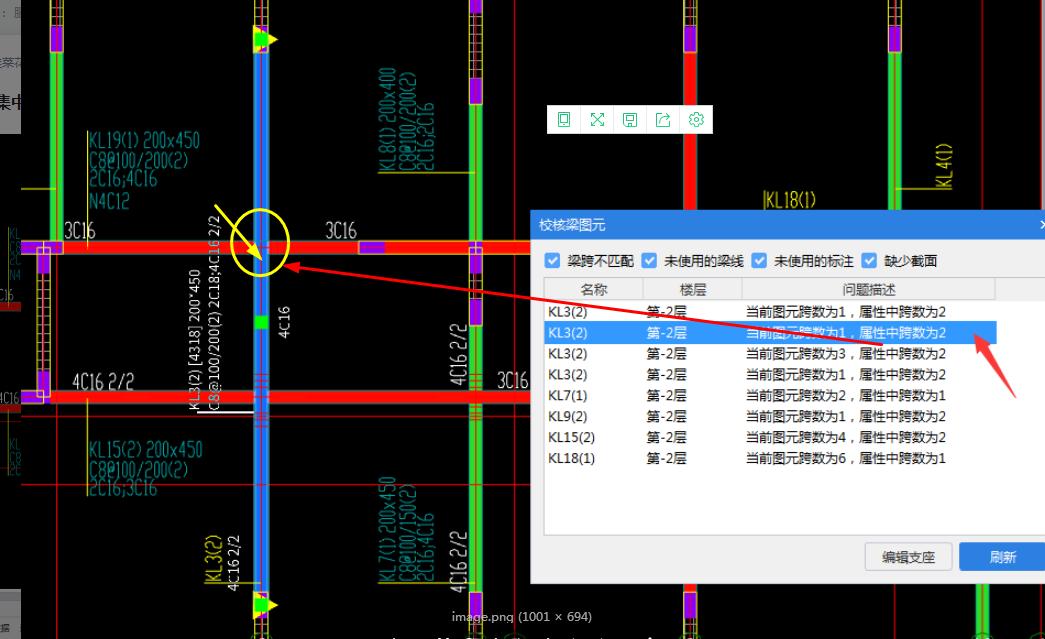The height and width of the screenshot is (639, 1045).
Task: Click the share export arrow icon
Action: point(663,119)
